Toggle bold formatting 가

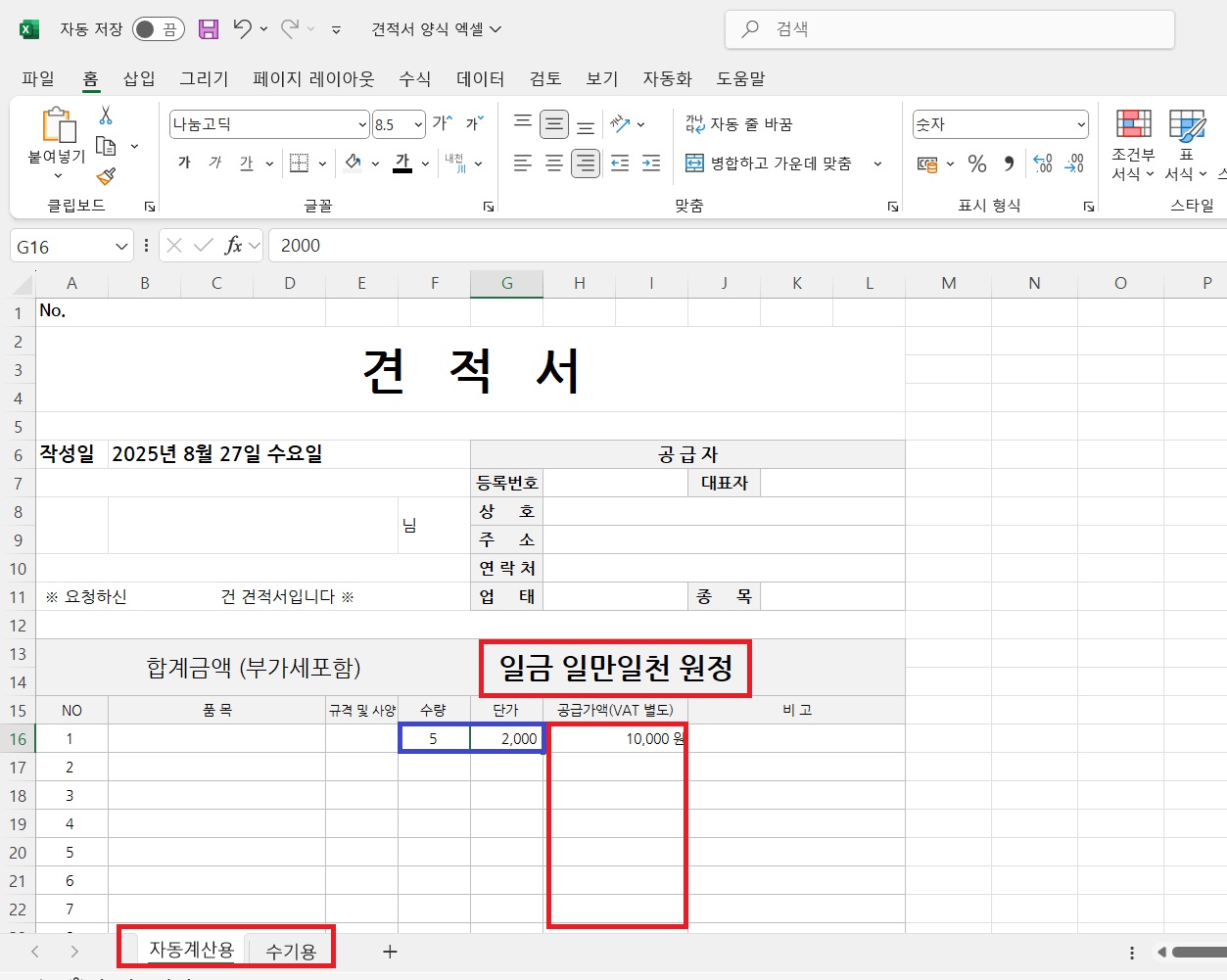[184, 163]
